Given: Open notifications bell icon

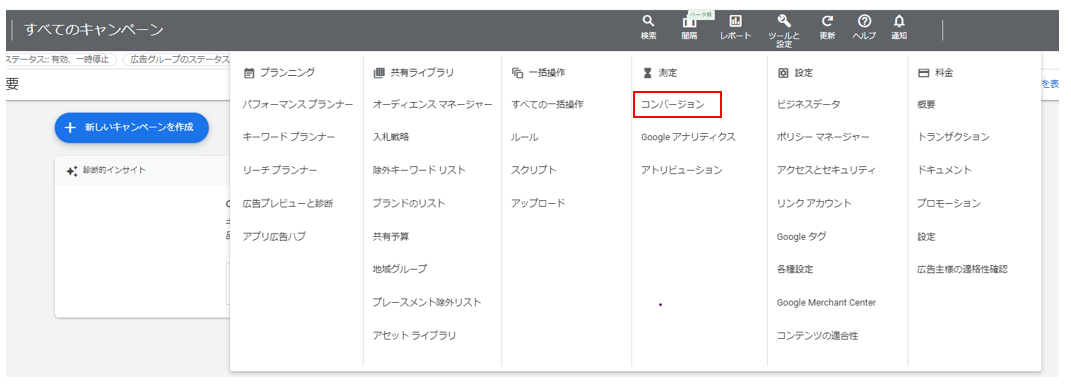Looking at the screenshot, I should (x=899, y=21).
